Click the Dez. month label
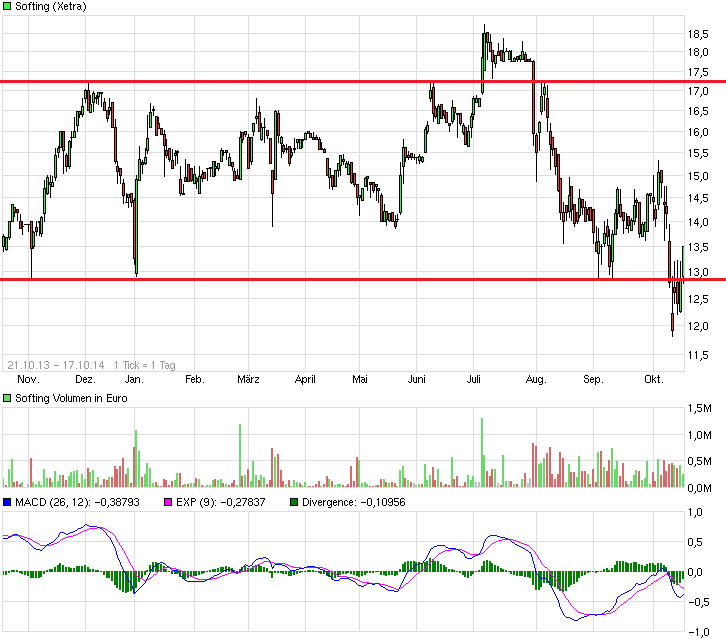Viewport: 726px width, 640px height. coord(85,380)
